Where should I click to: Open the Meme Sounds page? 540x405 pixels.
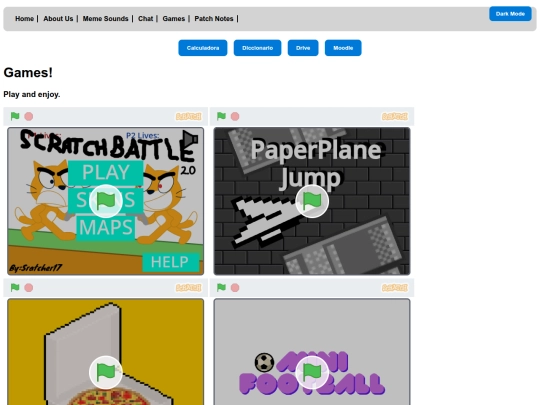click(x=105, y=19)
